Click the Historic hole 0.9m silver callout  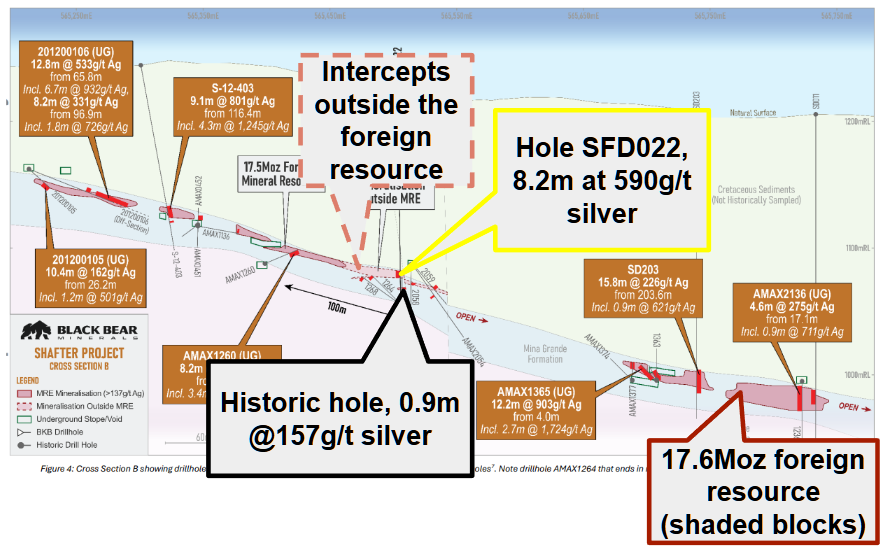[340, 419]
